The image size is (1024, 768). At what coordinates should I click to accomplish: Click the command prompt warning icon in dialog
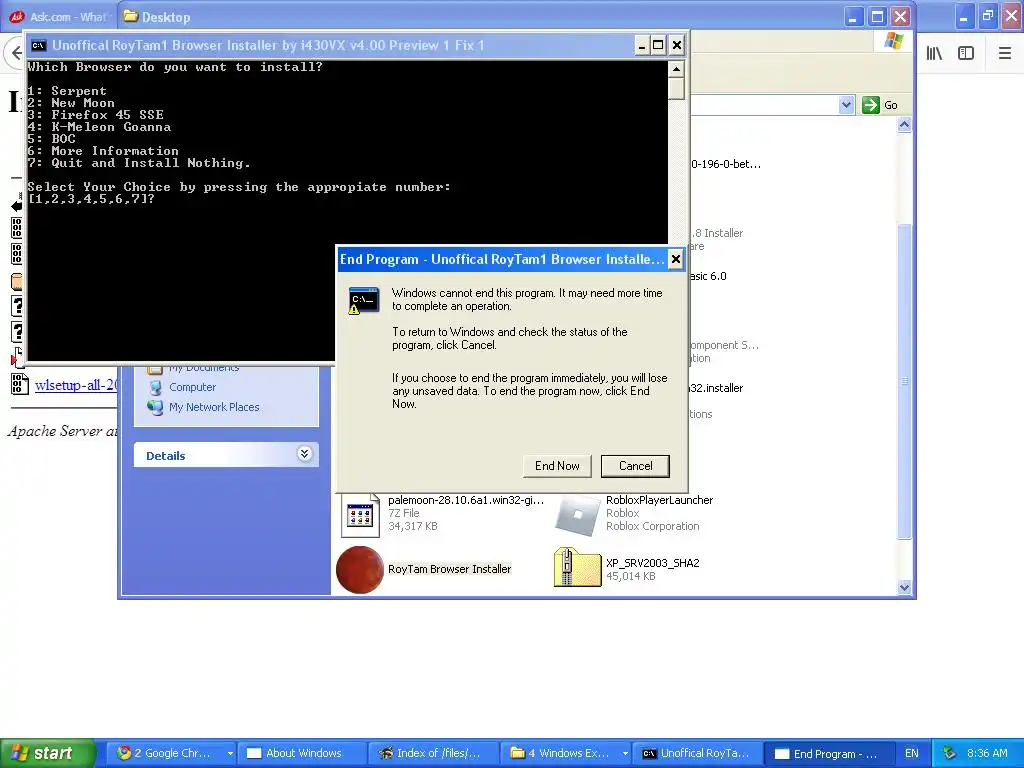(363, 300)
